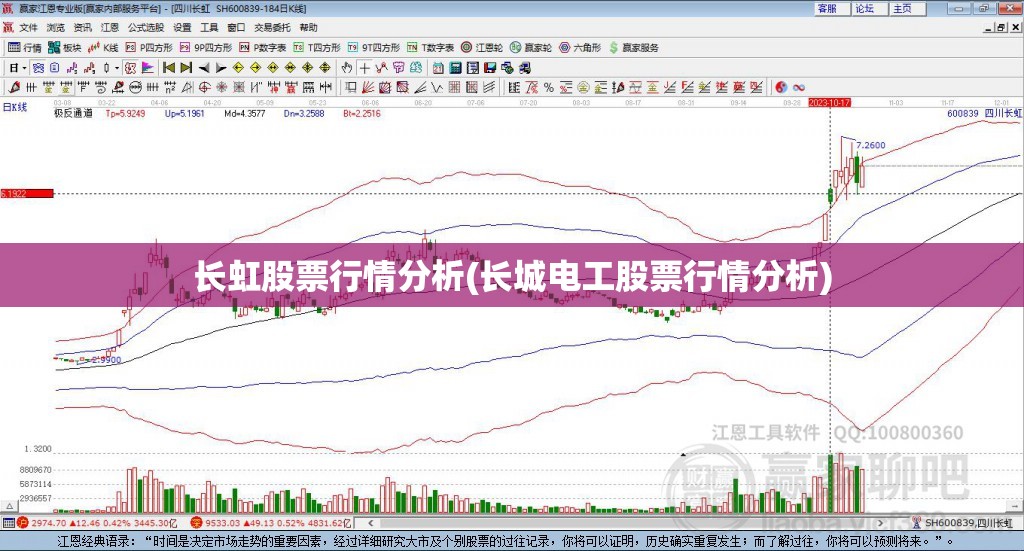This screenshot has height=551, width=1024.
Task: Click the floppy disk save icon
Action: (490, 68)
